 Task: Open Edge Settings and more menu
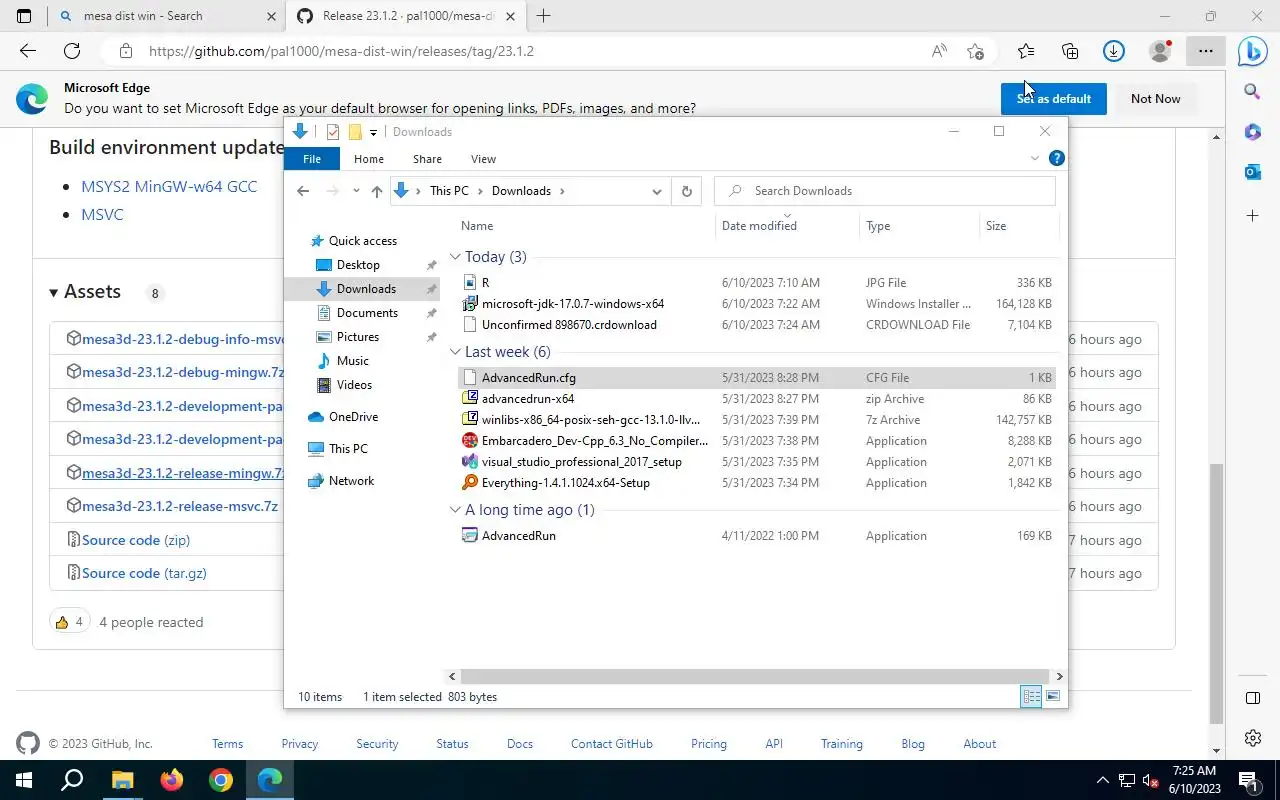[1206, 51]
